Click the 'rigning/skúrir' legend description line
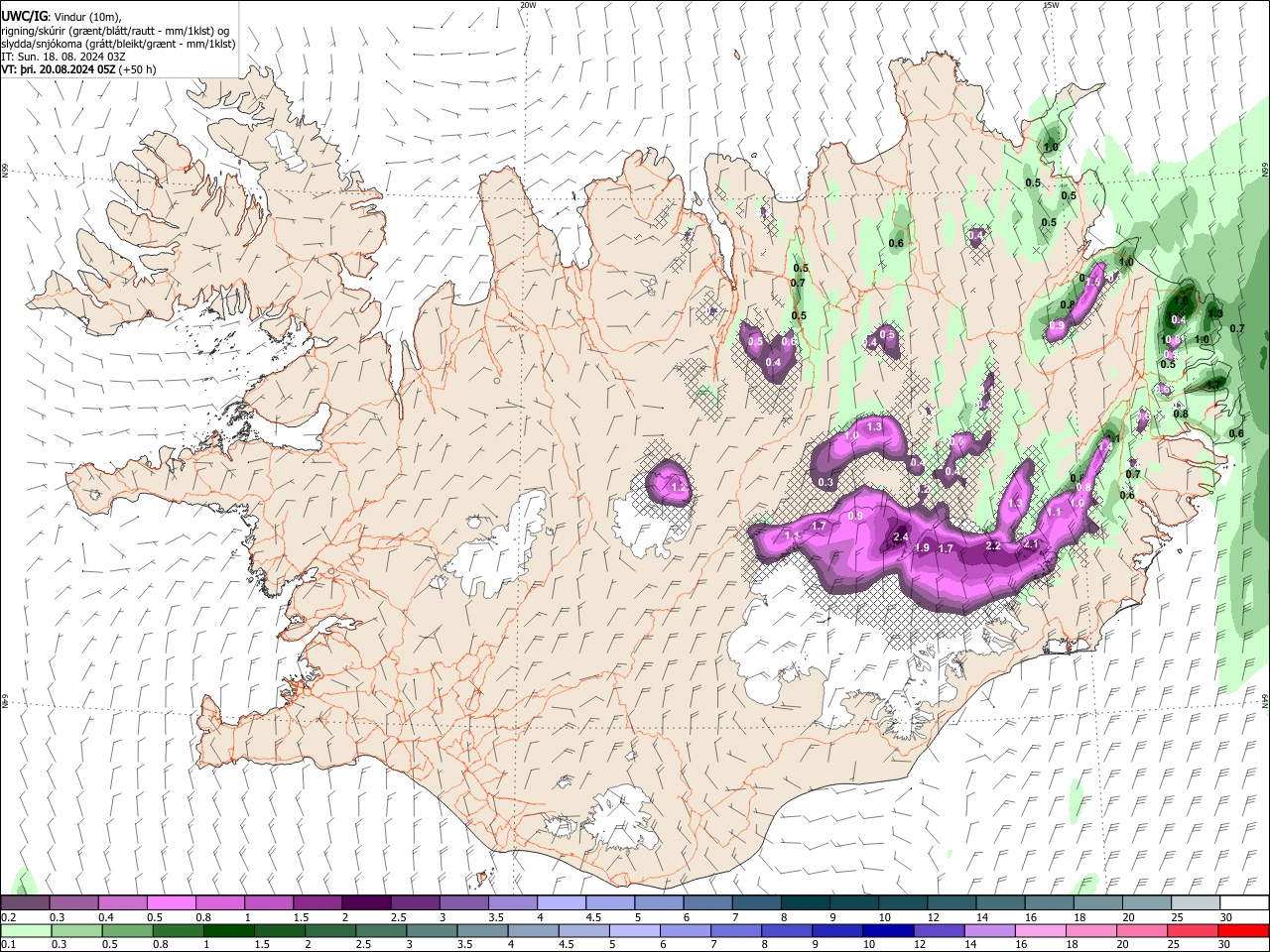The image size is (1270, 952). (115, 31)
